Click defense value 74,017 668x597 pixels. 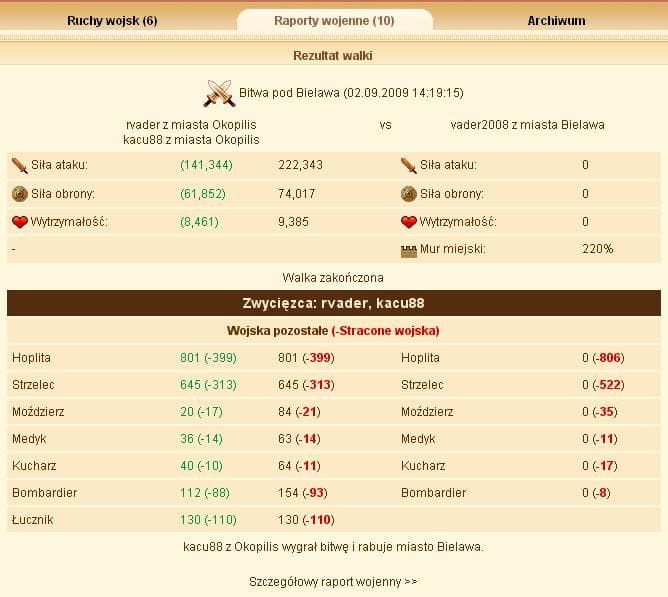[297, 194]
